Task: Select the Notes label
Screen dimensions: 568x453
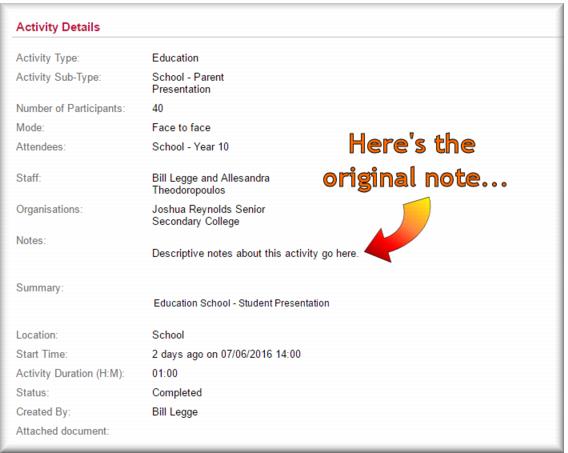Action: (31, 240)
